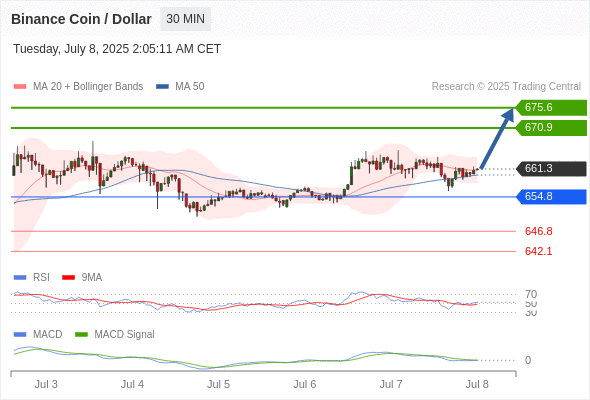Click the Jul 8 date axis label
Image resolution: width=590 pixels, height=400 pixels.
pos(477,384)
